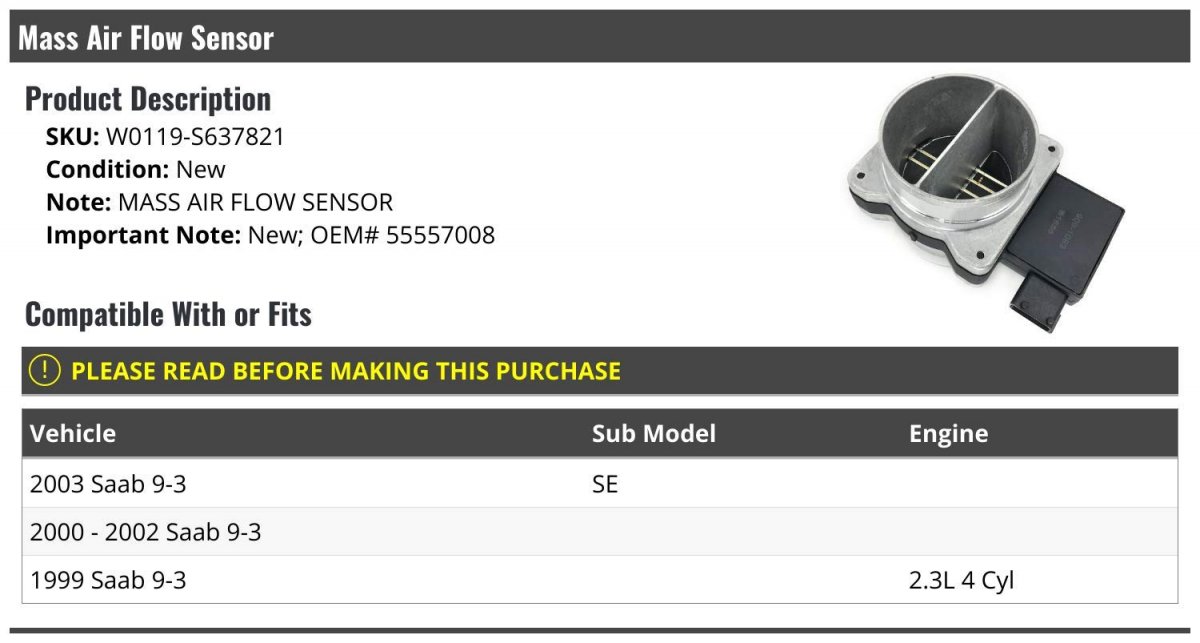This screenshot has width=1200, height=643.
Task: Click the Note: MASS AIR FLOW SENSOR line
Action: coord(219,202)
